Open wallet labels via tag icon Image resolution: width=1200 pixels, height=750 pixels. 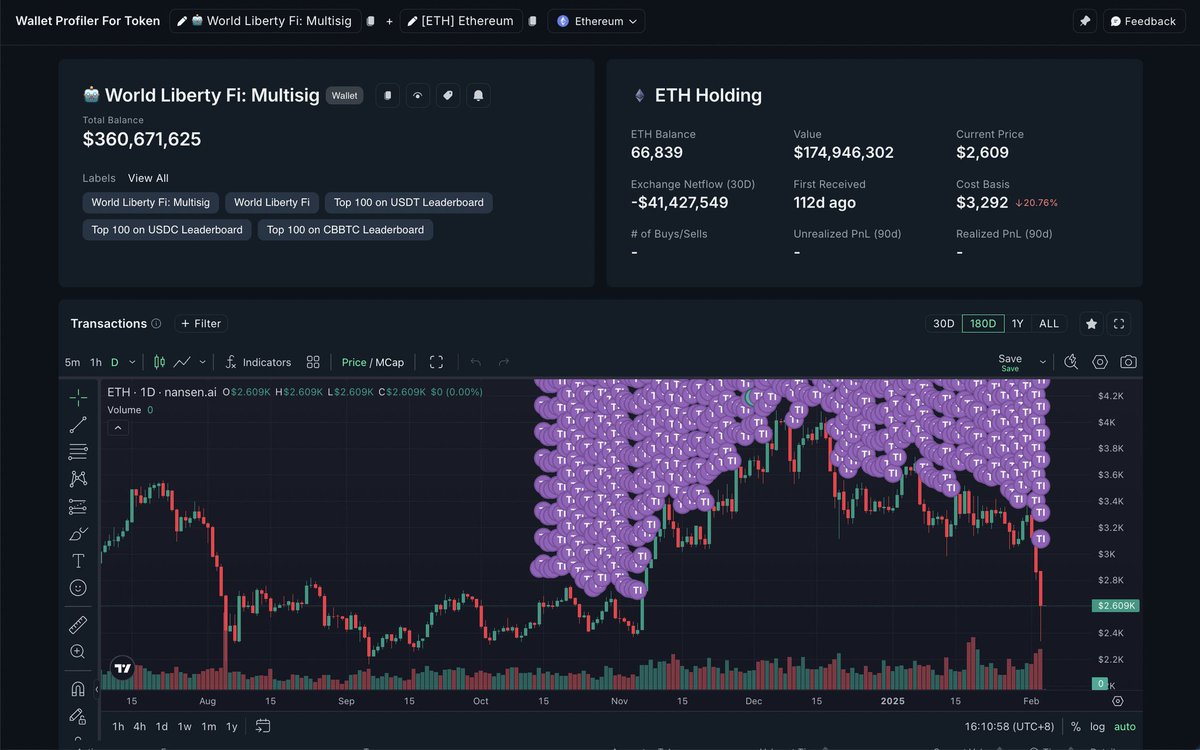pyautogui.click(x=446, y=95)
